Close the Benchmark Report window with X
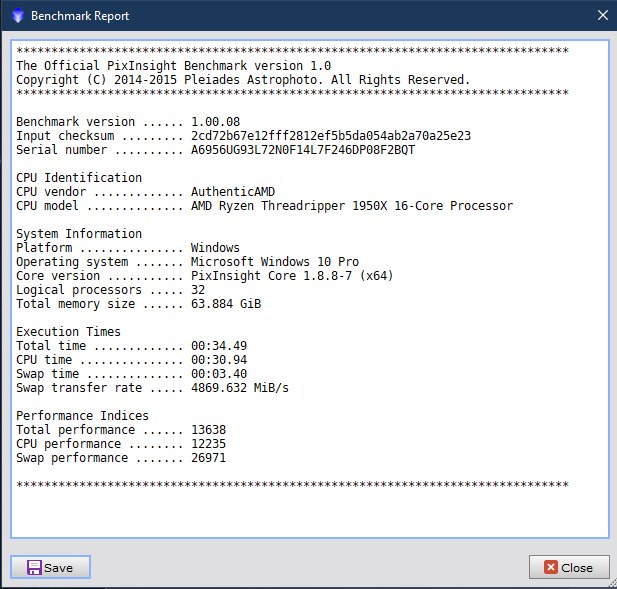Viewport: 617px width, 589px height. pos(602,15)
